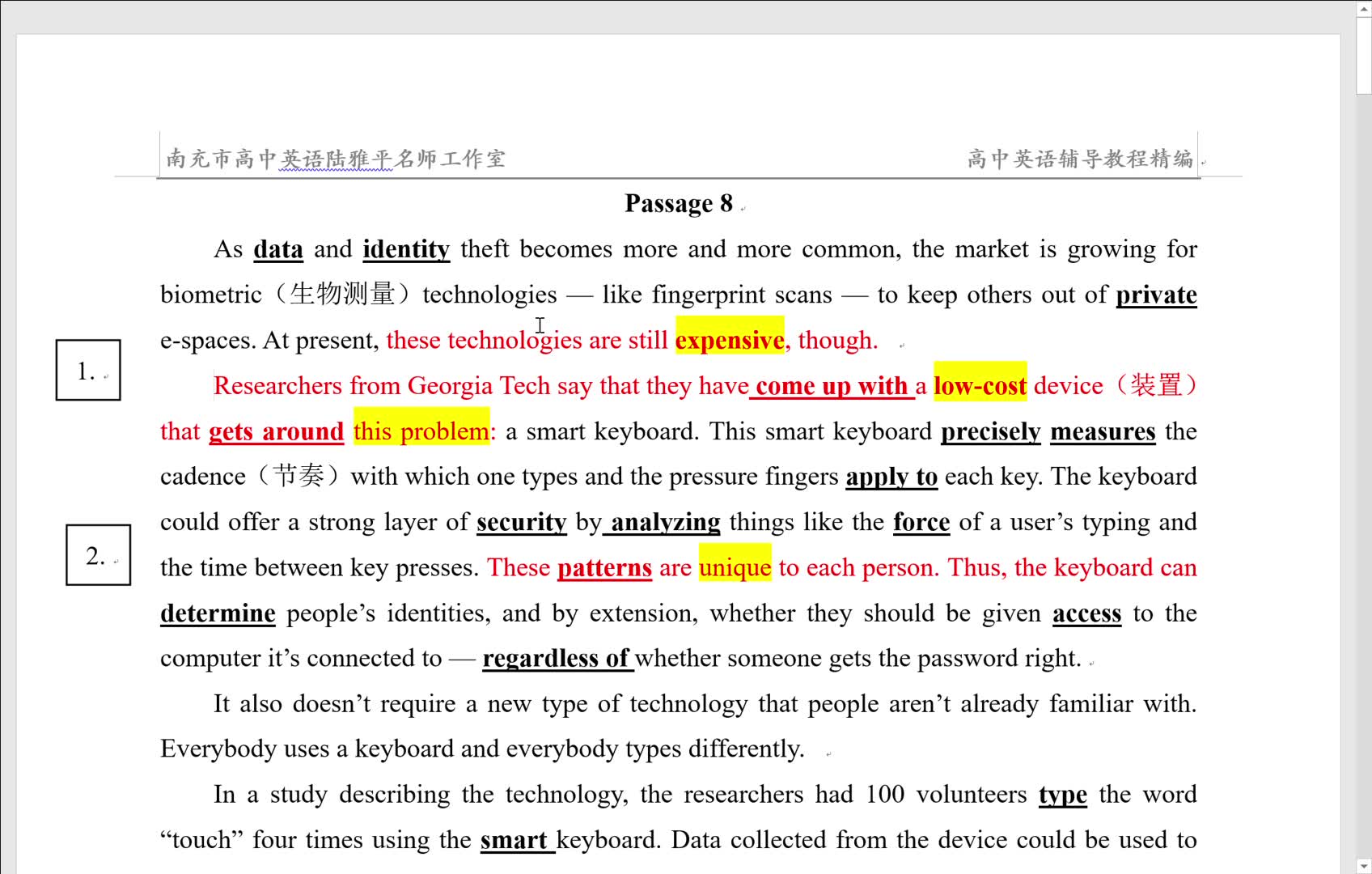Click the underlined word 'access'
This screenshot has height=874, width=1372.
click(x=1087, y=613)
